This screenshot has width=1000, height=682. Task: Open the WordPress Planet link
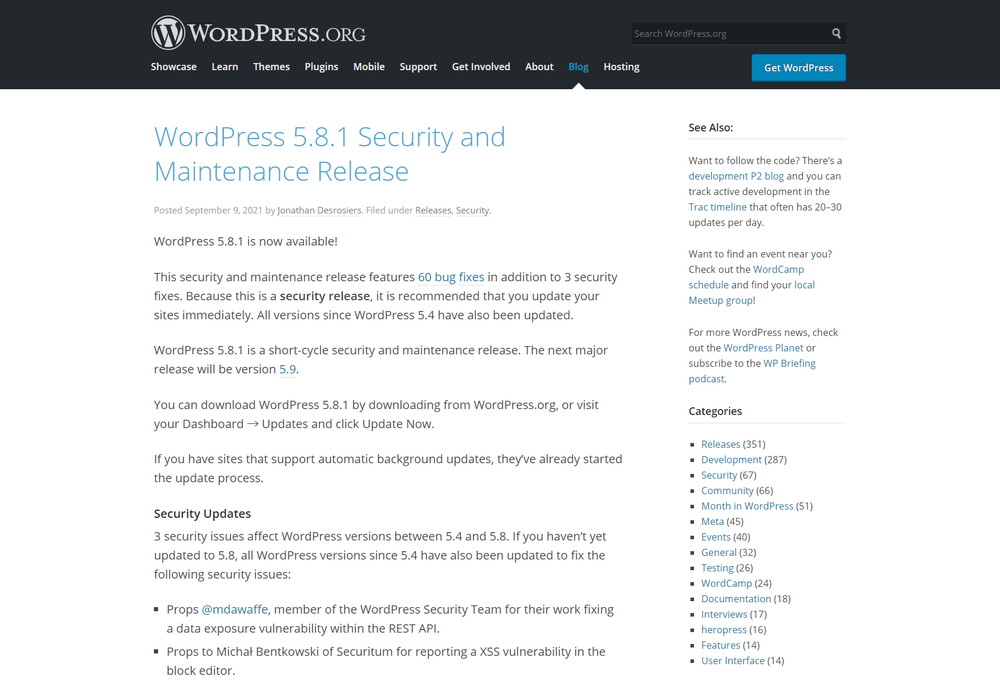pos(763,348)
